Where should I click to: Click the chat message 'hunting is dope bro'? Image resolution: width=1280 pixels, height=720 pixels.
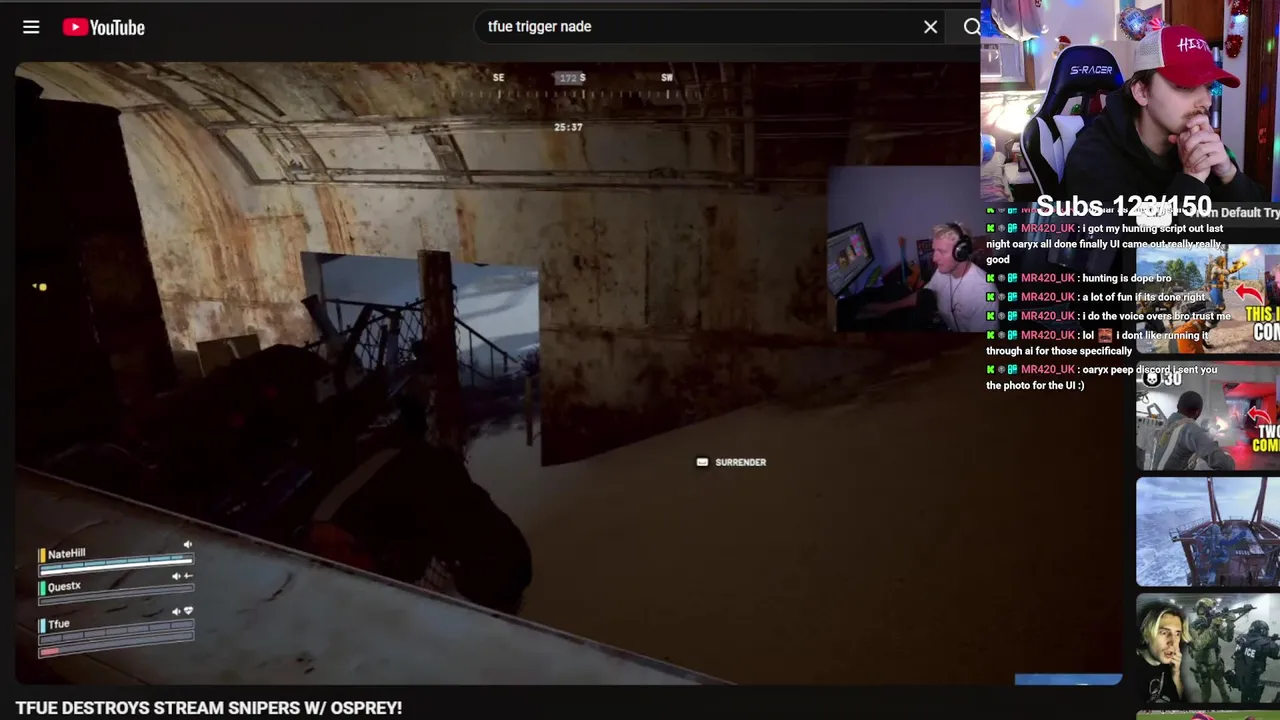tap(1078, 278)
